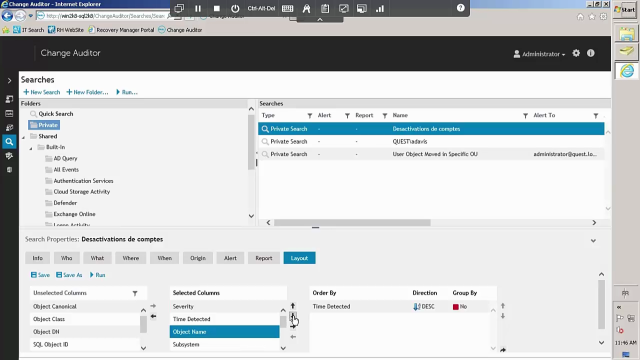Screen dimensions: 640x360
Task: Select Object Canonical in Unselected Columns
Action: coord(84,307)
